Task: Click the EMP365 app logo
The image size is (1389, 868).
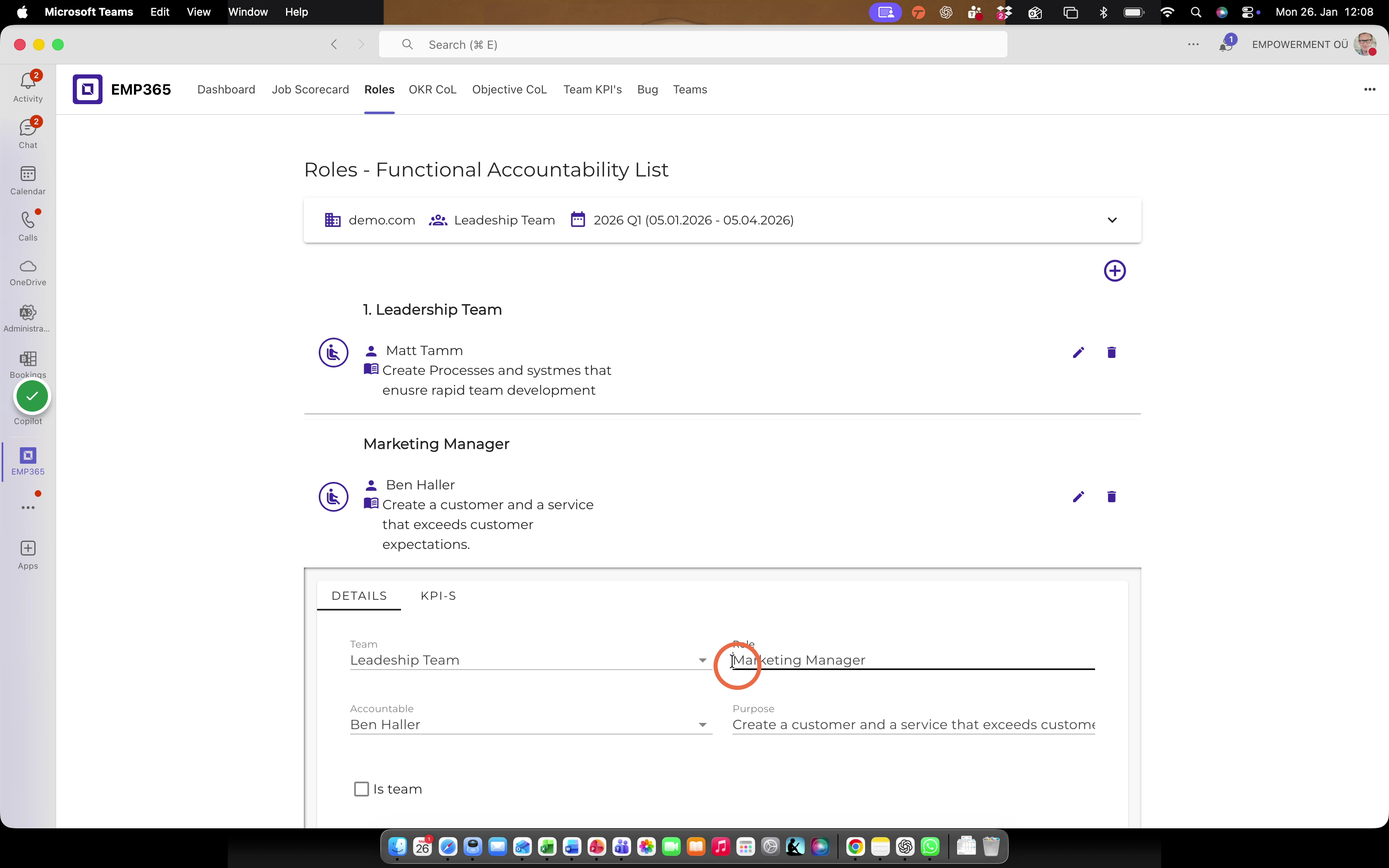Action: coord(87,89)
